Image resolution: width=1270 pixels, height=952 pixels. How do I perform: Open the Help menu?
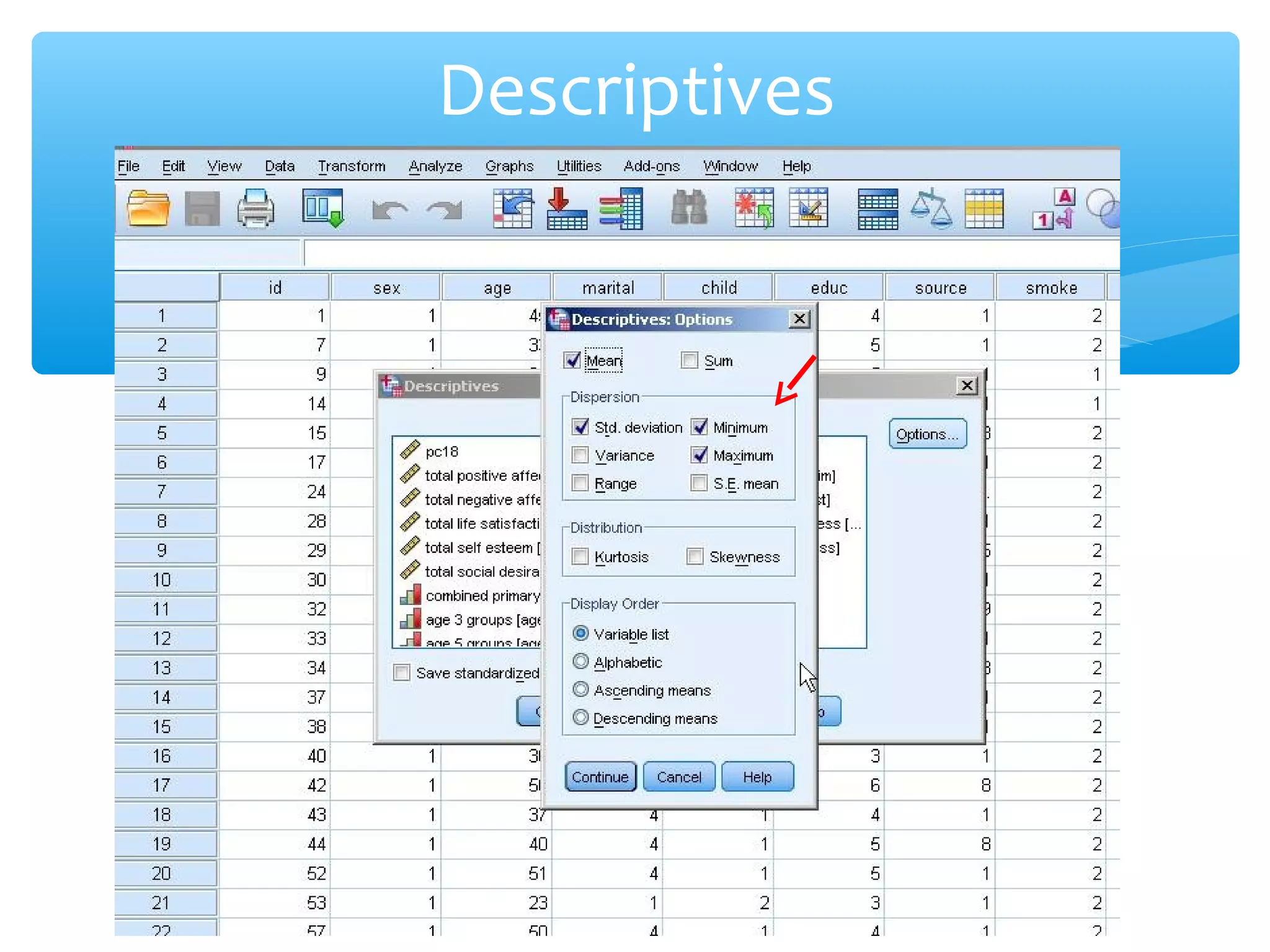[x=797, y=166]
